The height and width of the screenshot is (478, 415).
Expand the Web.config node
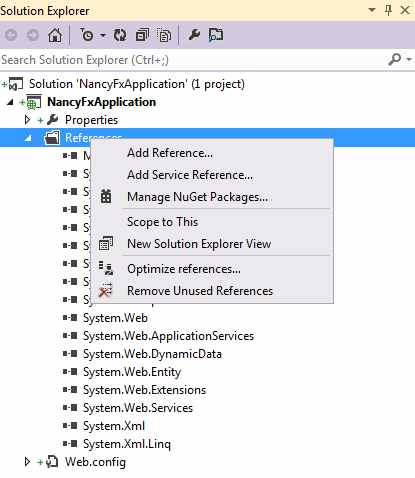coord(28,462)
